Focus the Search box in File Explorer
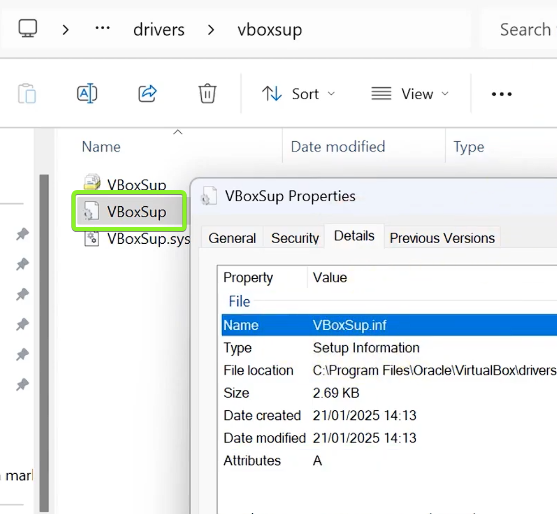Image resolution: width=557 pixels, height=514 pixels. pyautogui.click(x=520, y=29)
